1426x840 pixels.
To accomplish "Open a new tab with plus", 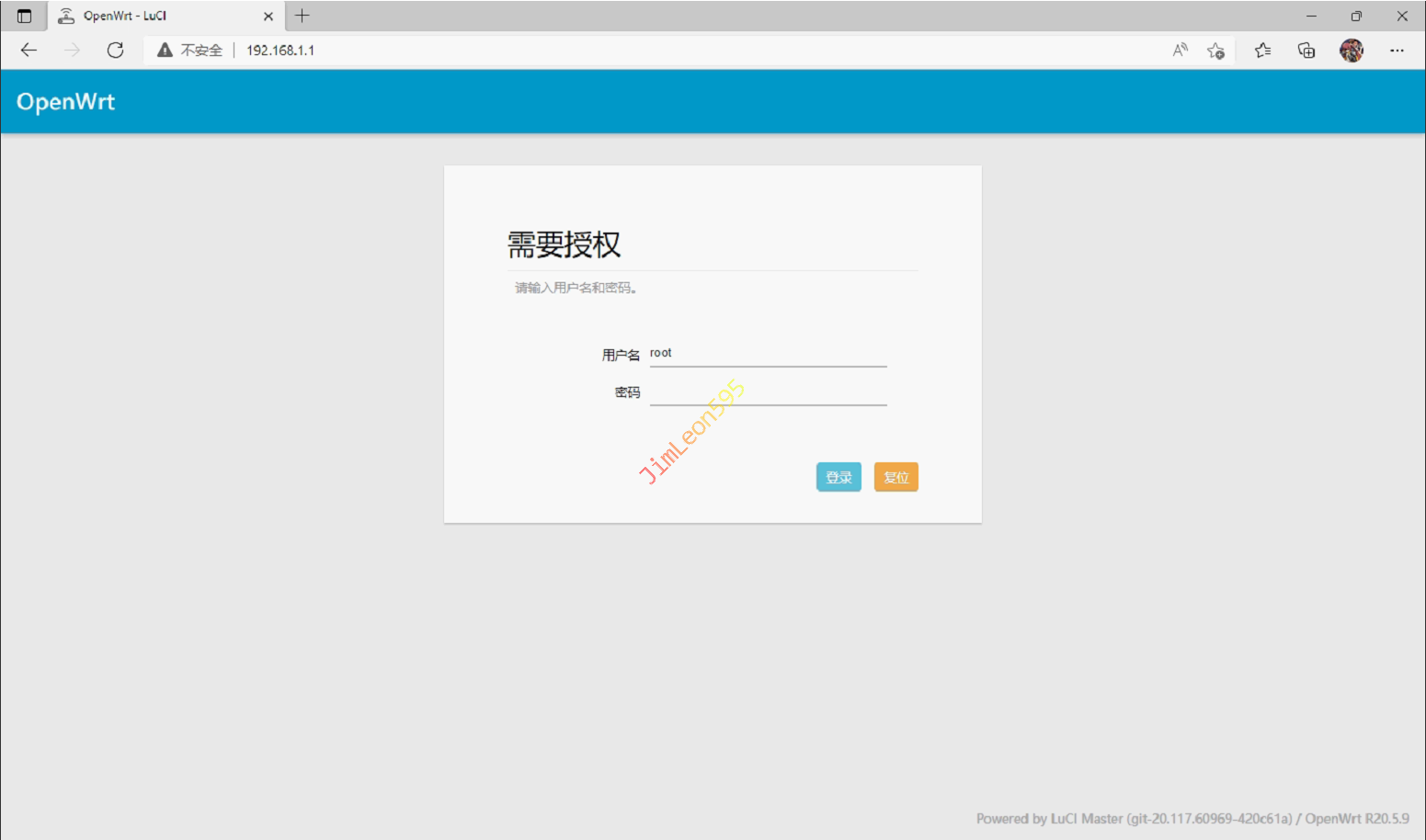I will point(302,16).
